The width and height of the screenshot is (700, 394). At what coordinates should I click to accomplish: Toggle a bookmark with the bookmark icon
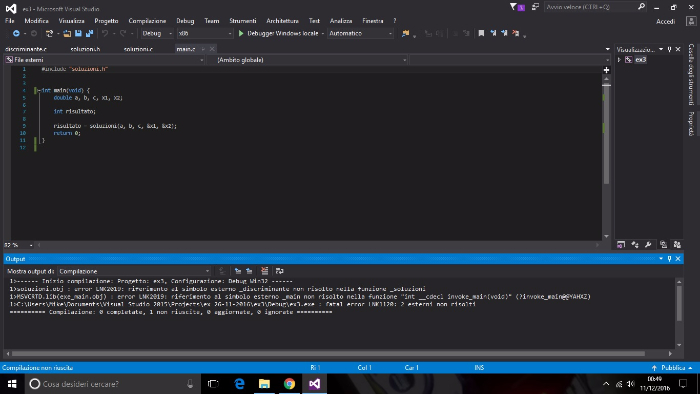(481, 33)
